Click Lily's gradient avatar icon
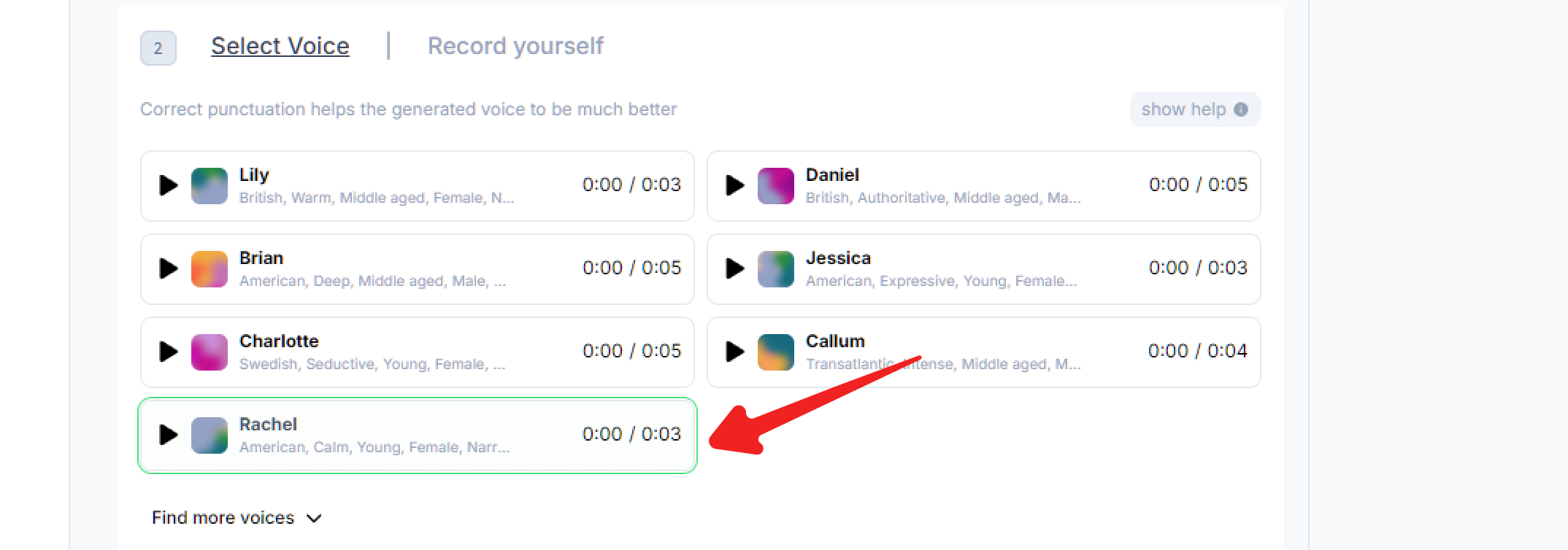 tap(210, 185)
